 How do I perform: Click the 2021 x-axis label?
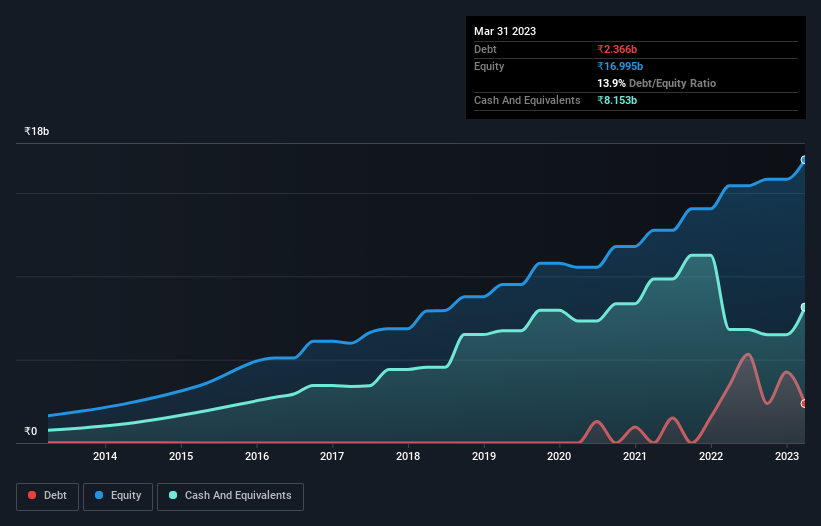635,456
